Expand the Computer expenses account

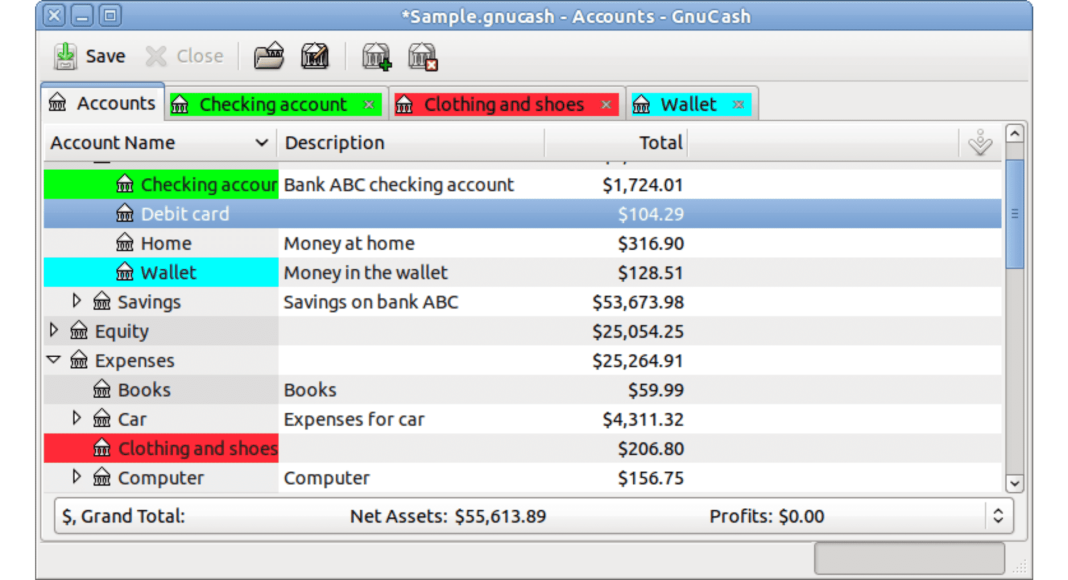pyautogui.click(x=77, y=477)
